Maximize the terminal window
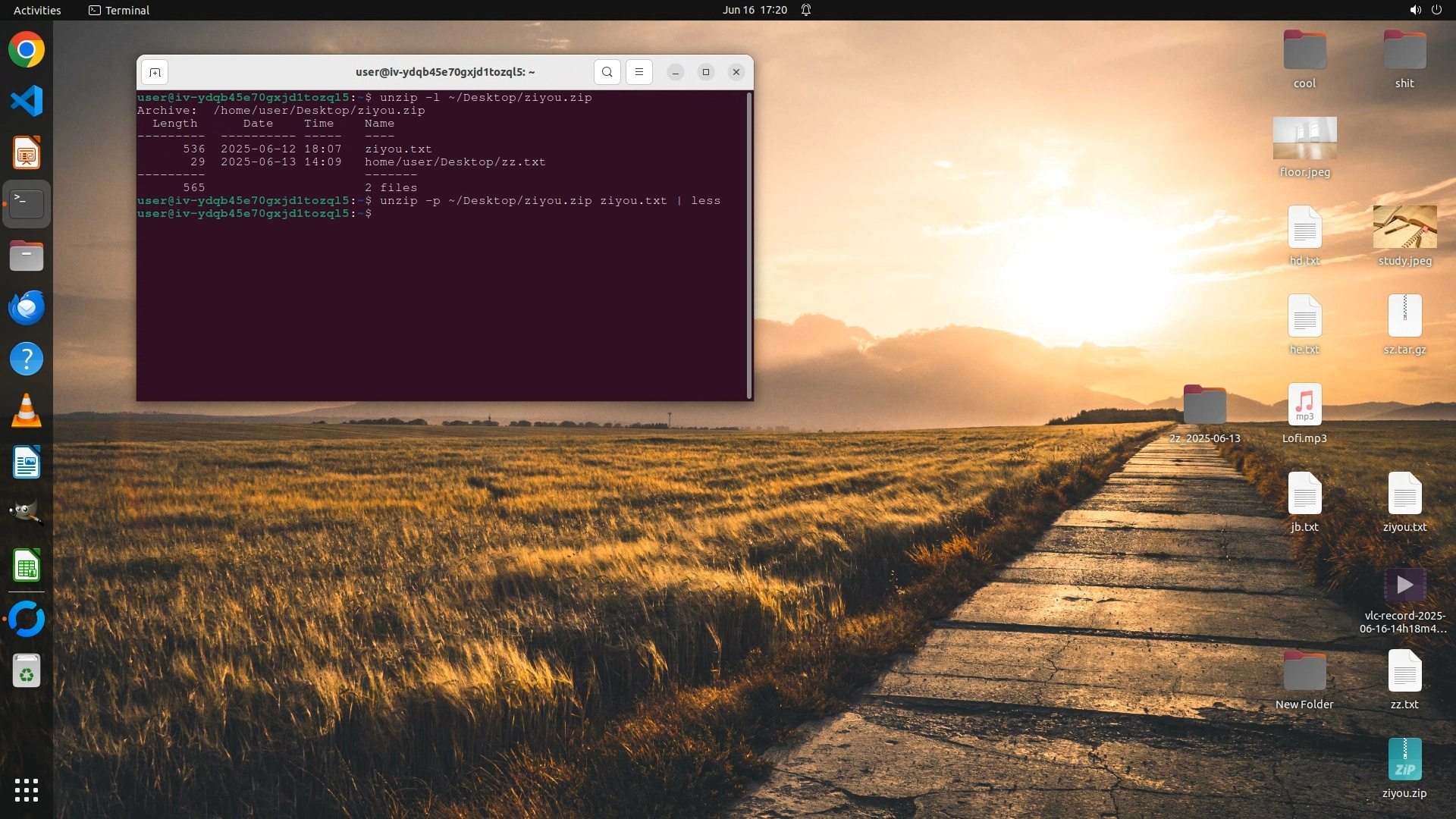Image resolution: width=1456 pixels, height=819 pixels. pyautogui.click(x=705, y=72)
